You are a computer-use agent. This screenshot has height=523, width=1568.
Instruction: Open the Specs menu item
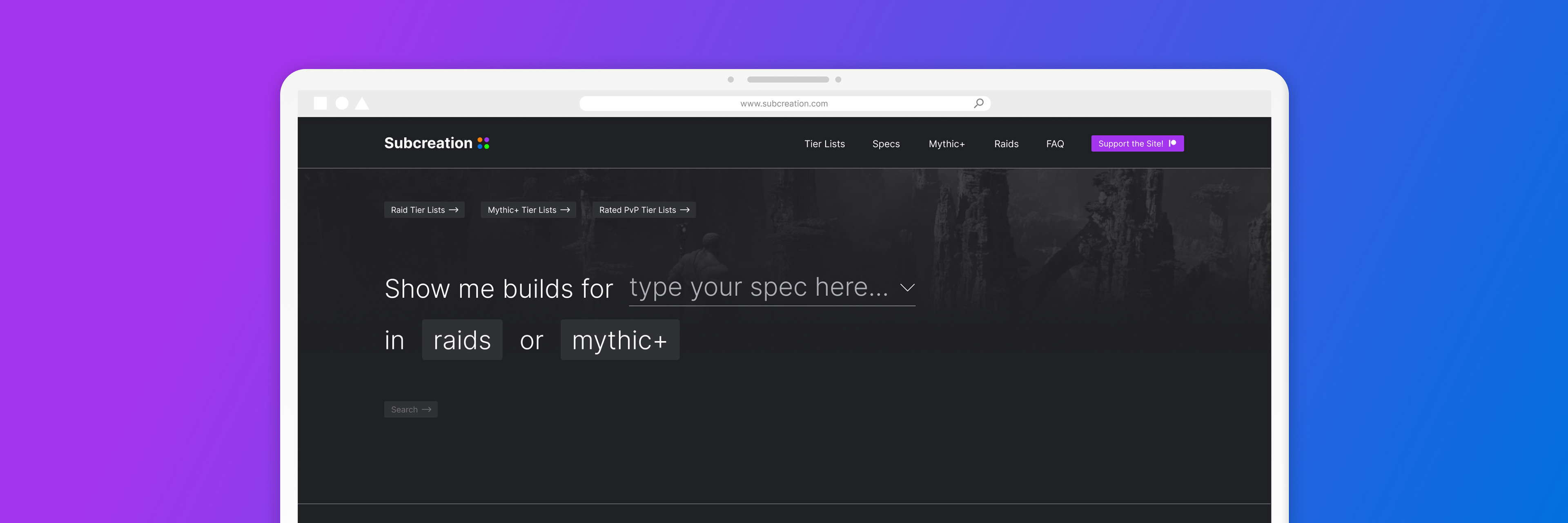[886, 144]
